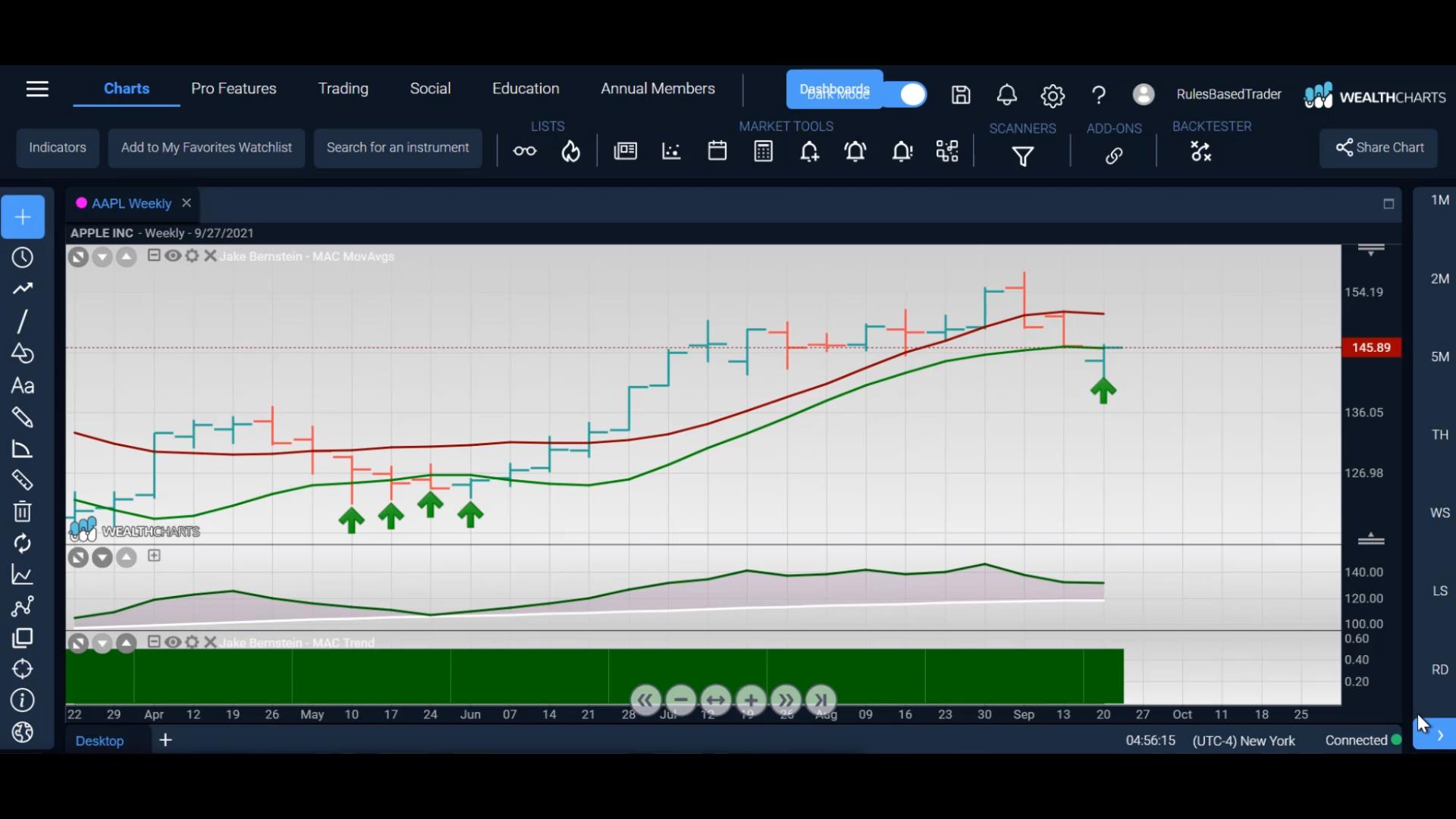Open the hamburger main menu

click(x=37, y=89)
